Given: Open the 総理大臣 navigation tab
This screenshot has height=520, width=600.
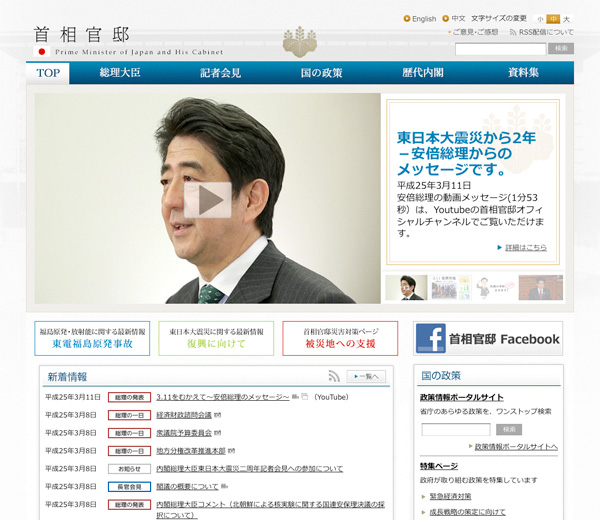Looking at the screenshot, I should (x=122, y=73).
